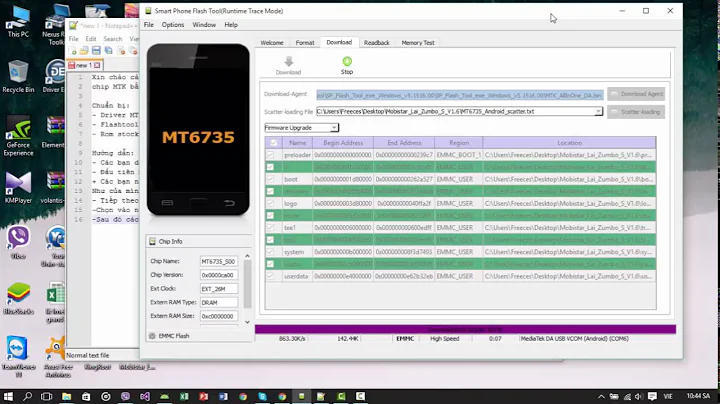Select the Recycle Bin desktop icon
The image size is (720, 404).
(18, 77)
